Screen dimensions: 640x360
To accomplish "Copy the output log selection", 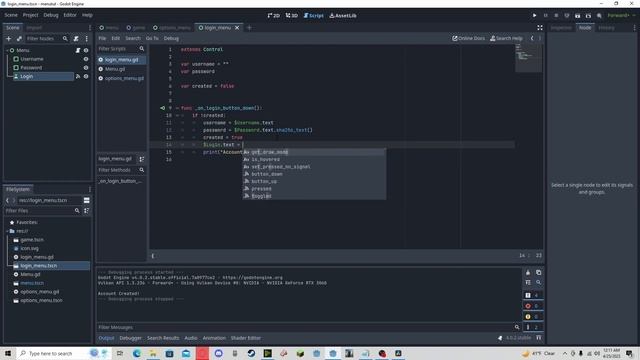I will click(538, 273).
